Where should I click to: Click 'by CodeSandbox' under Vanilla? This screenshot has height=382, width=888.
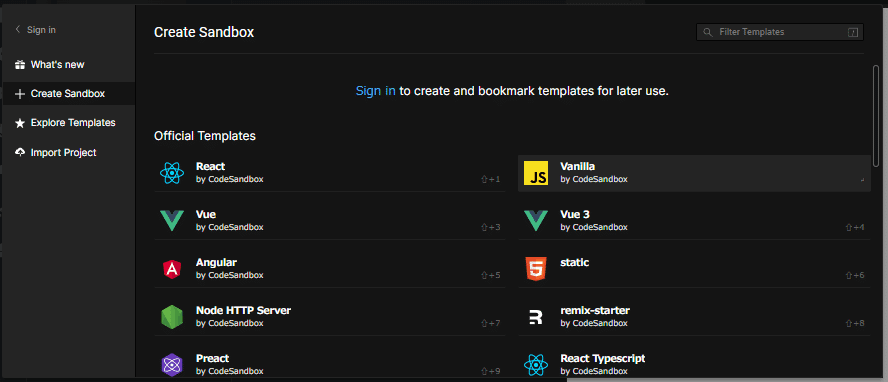coord(594,179)
